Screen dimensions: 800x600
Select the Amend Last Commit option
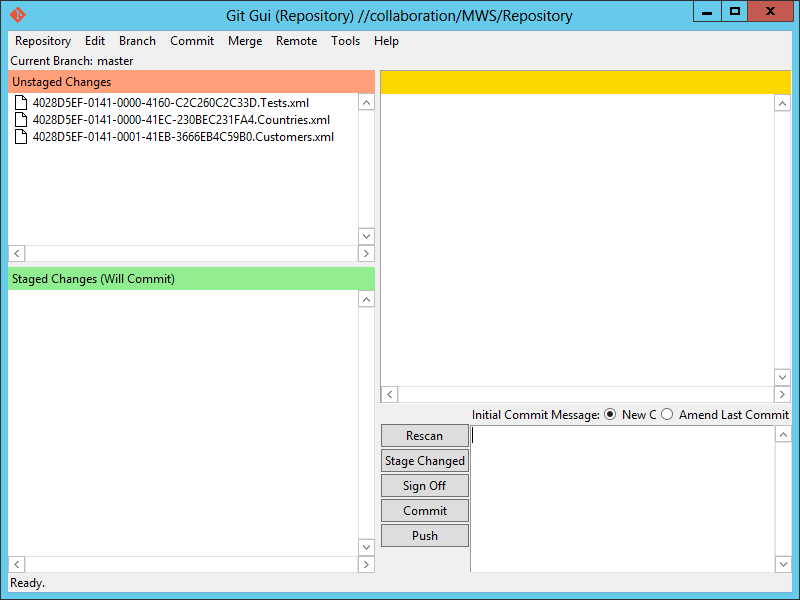pyautogui.click(x=667, y=415)
